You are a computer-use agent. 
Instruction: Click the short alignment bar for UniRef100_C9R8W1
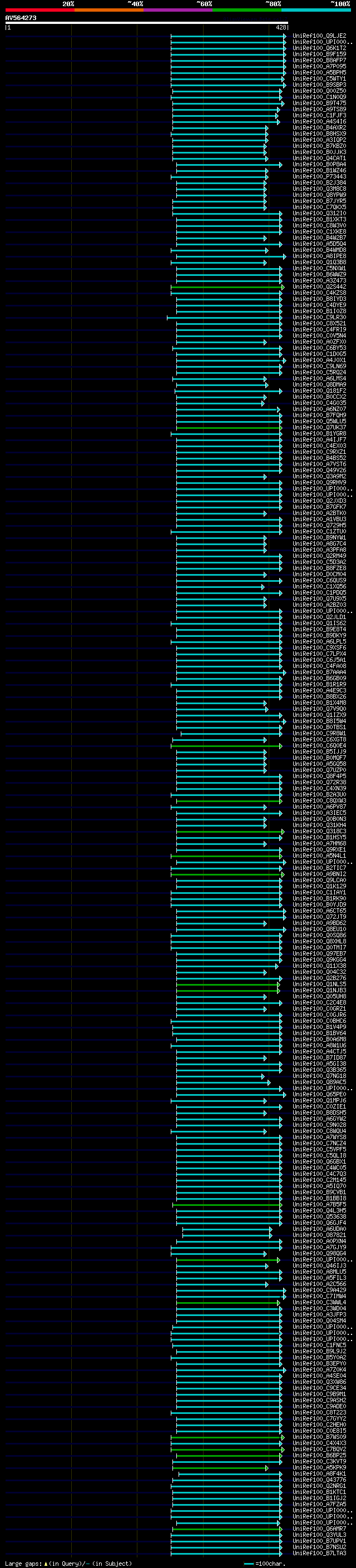tap(231, 734)
